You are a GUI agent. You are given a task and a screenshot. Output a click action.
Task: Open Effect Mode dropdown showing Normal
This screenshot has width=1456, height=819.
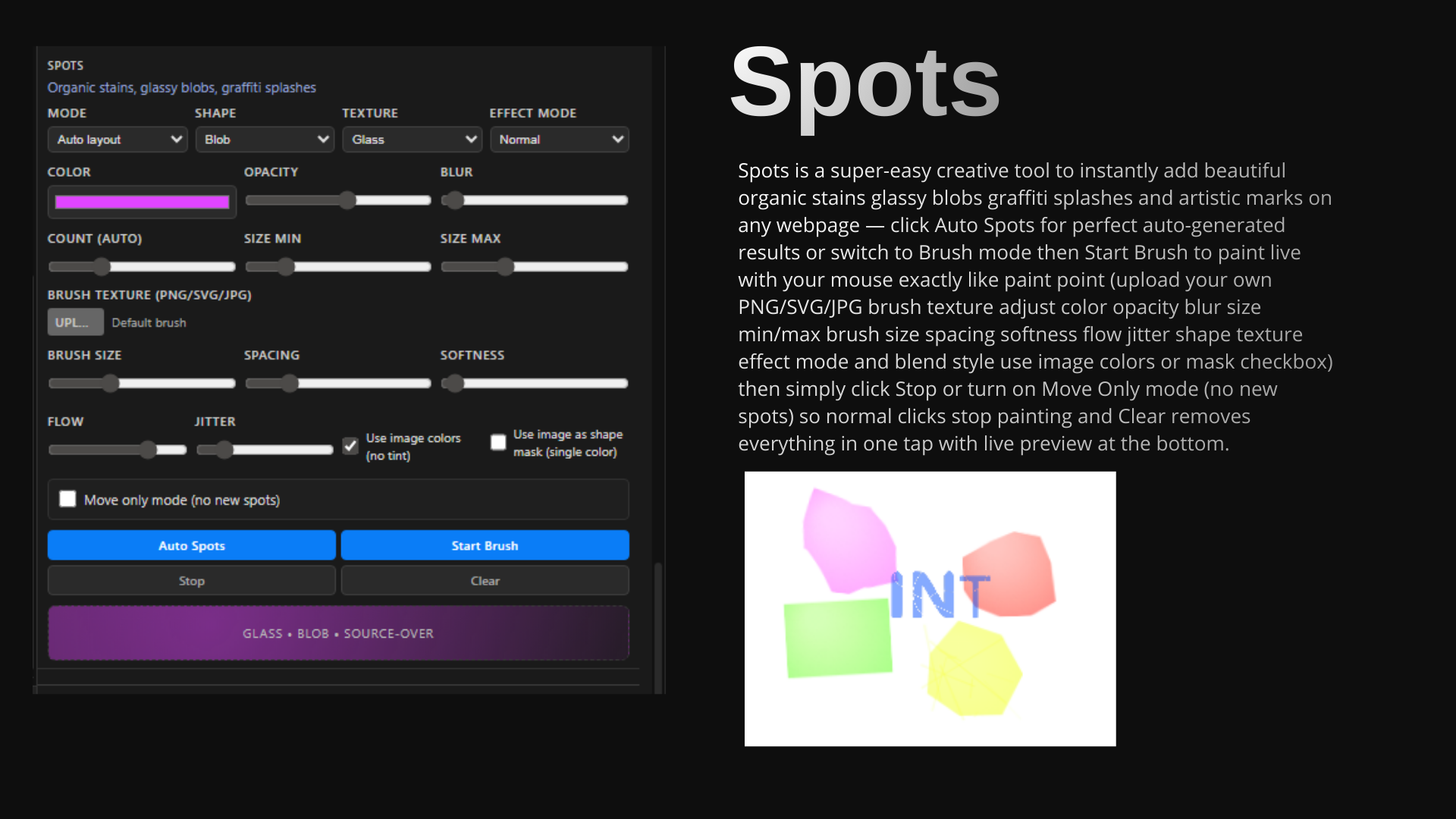pos(559,140)
